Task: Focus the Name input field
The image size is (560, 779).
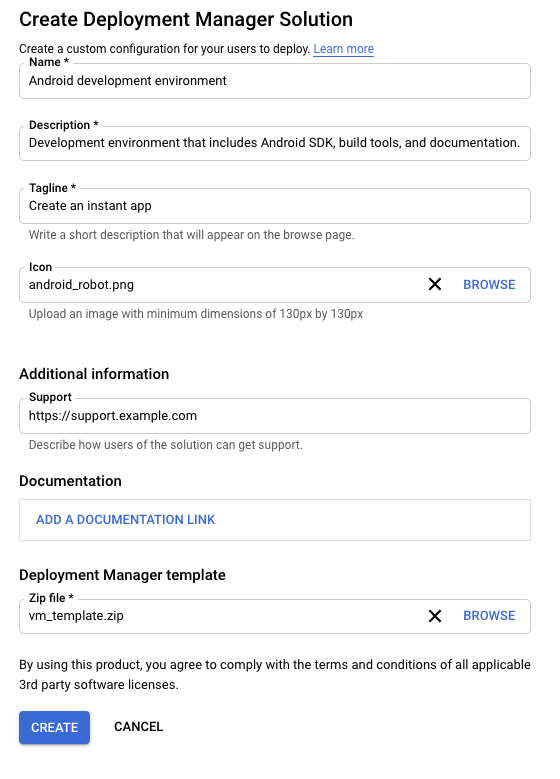Action: pyautogui.click(x=275, y=81)
